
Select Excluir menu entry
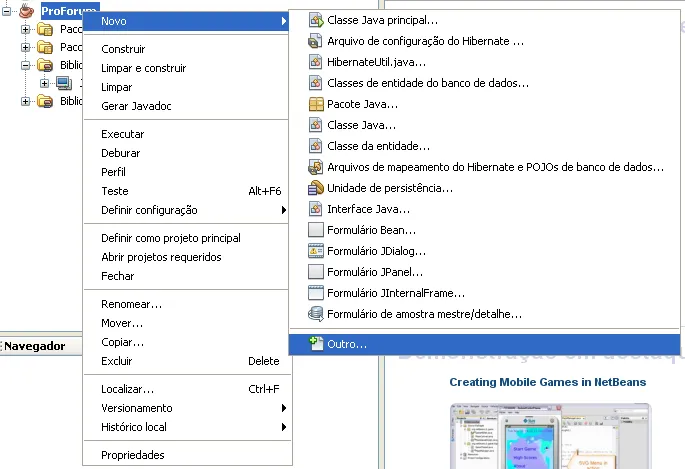pyautogui.click(x=188, y=361)
